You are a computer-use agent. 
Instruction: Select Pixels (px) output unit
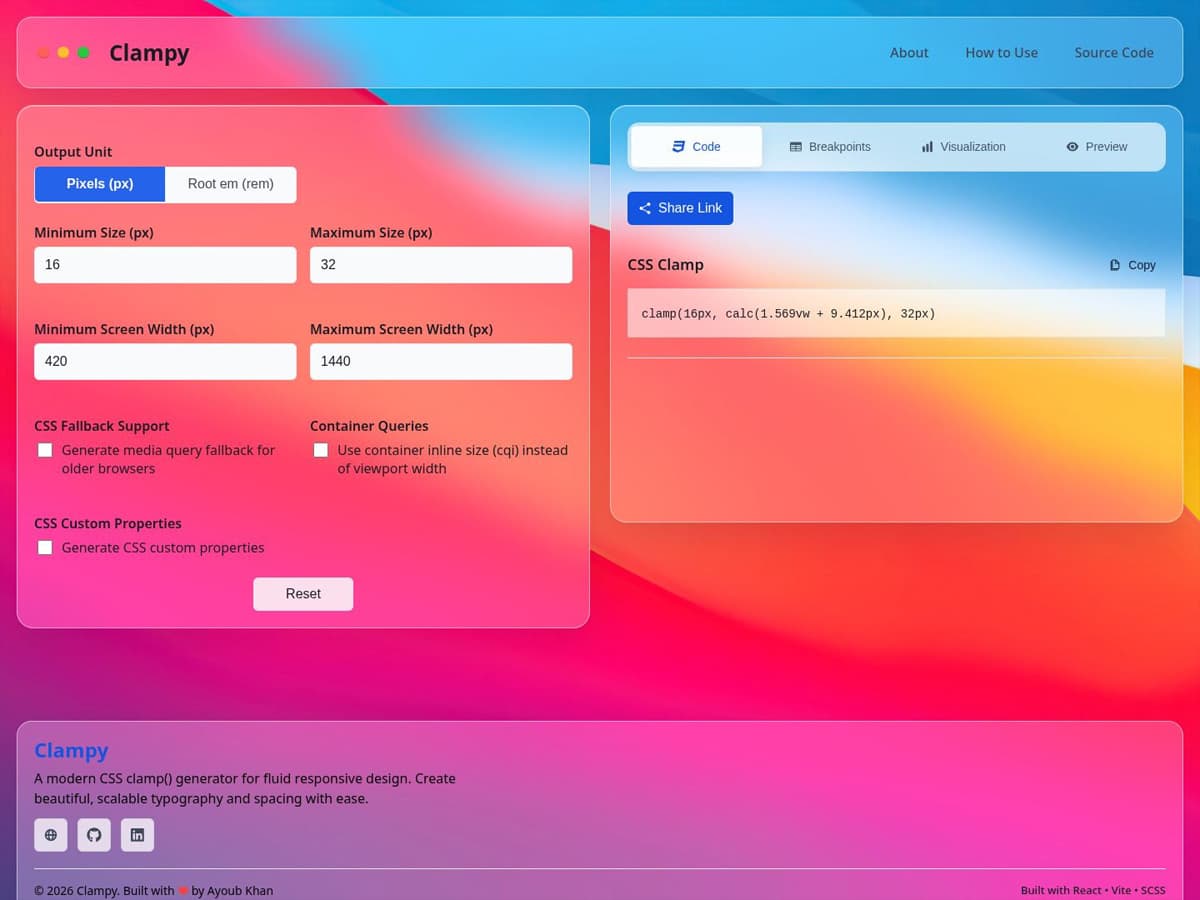100,184
